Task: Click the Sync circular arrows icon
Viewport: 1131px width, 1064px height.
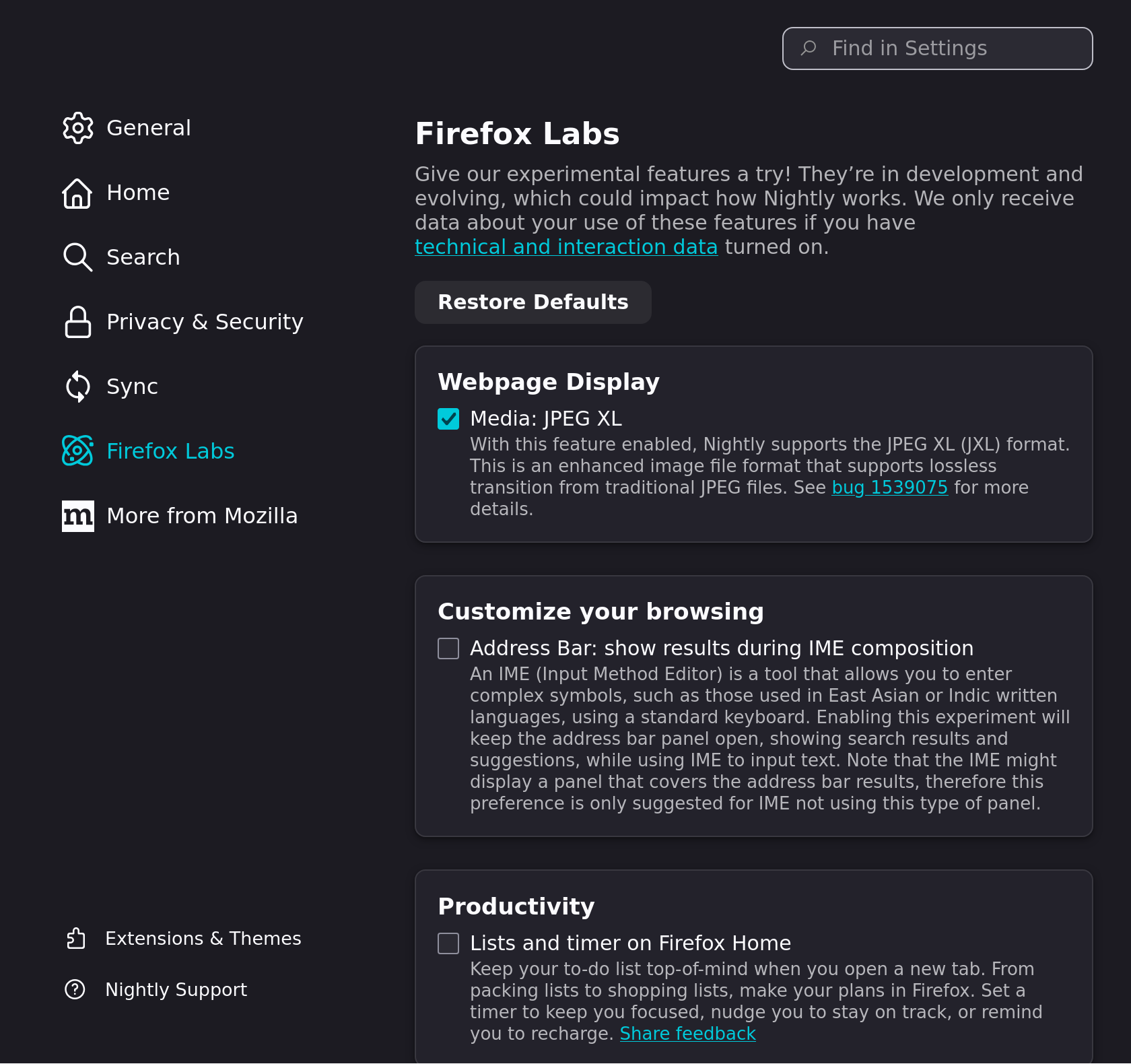Action: click(77, 387)
